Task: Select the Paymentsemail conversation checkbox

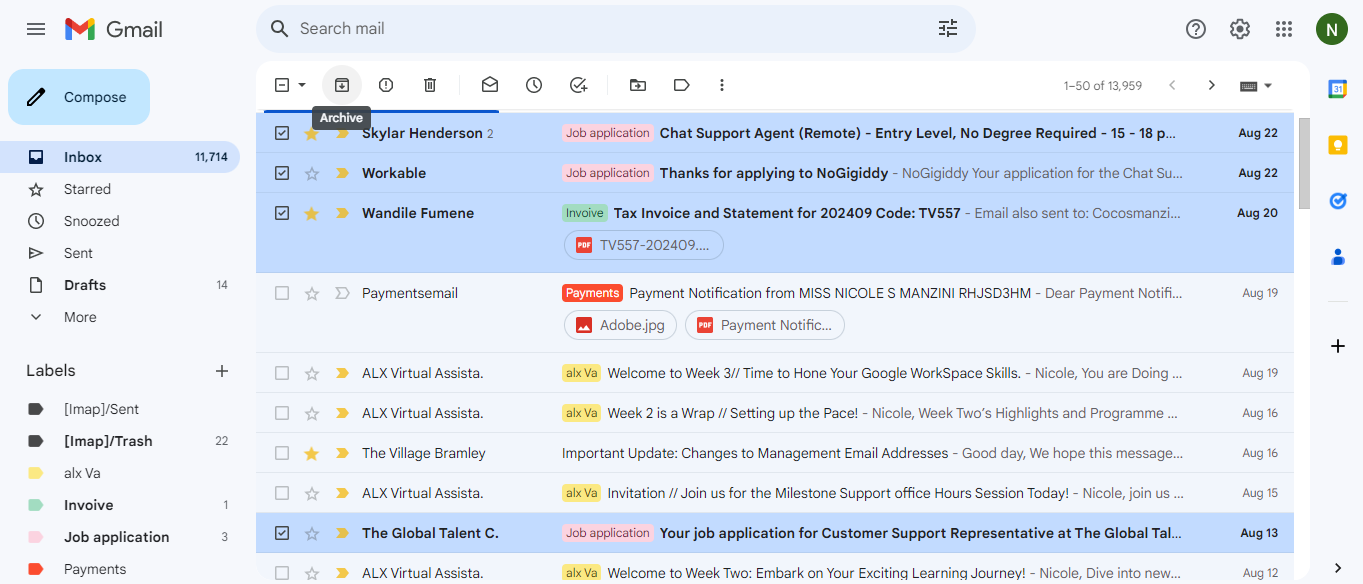Action: click(281, 292)
